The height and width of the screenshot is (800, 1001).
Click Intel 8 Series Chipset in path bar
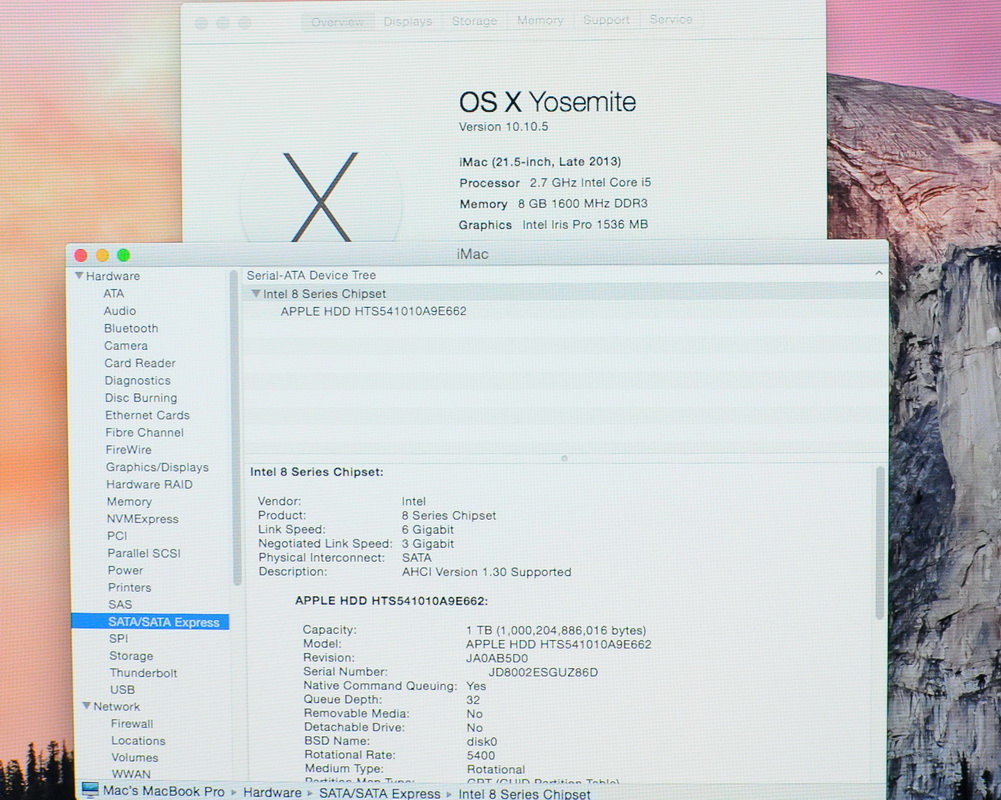(x=524, y=794)
